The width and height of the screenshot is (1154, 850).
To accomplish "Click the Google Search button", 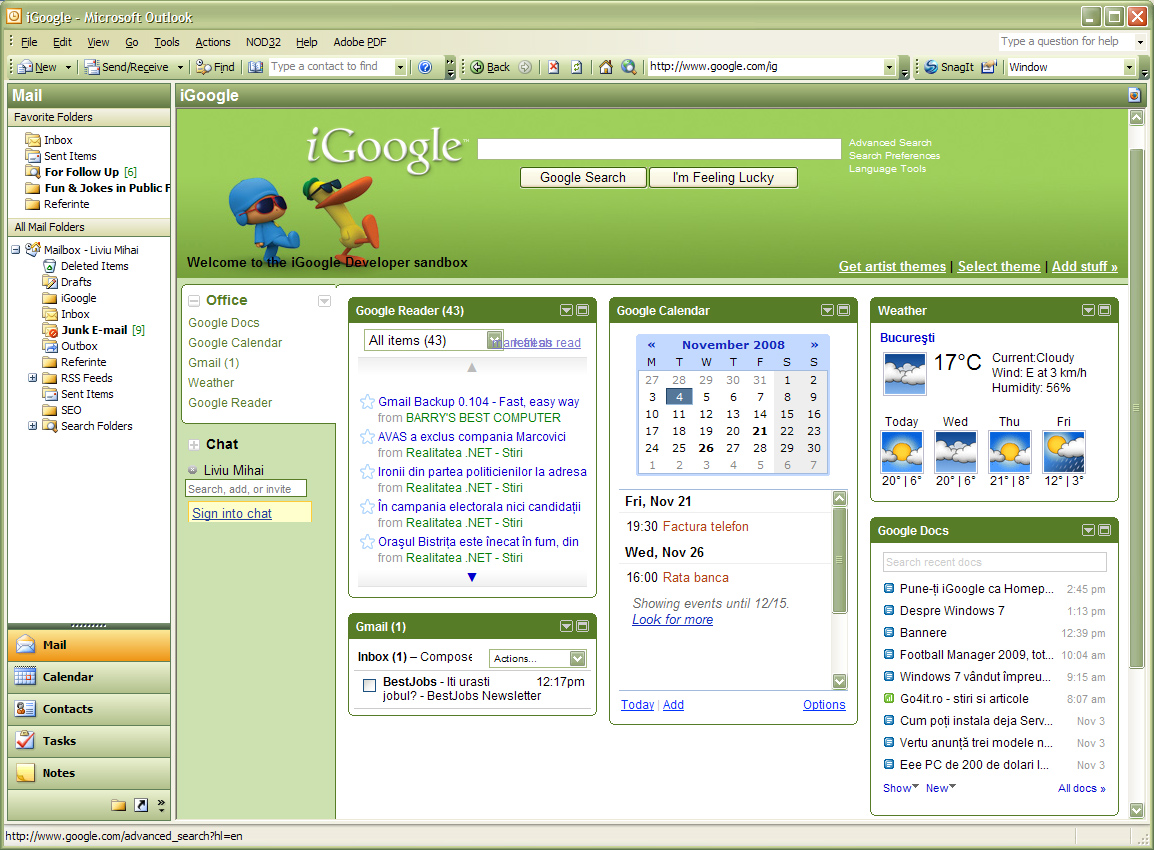I will pos(583,177).
